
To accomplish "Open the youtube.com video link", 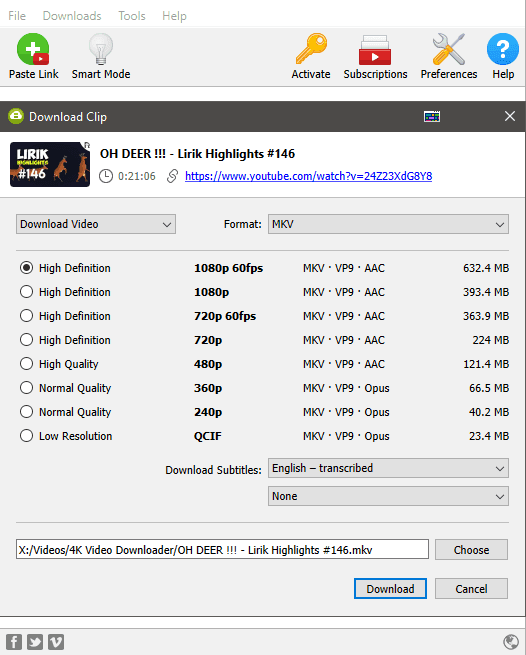I will (308, 176).
